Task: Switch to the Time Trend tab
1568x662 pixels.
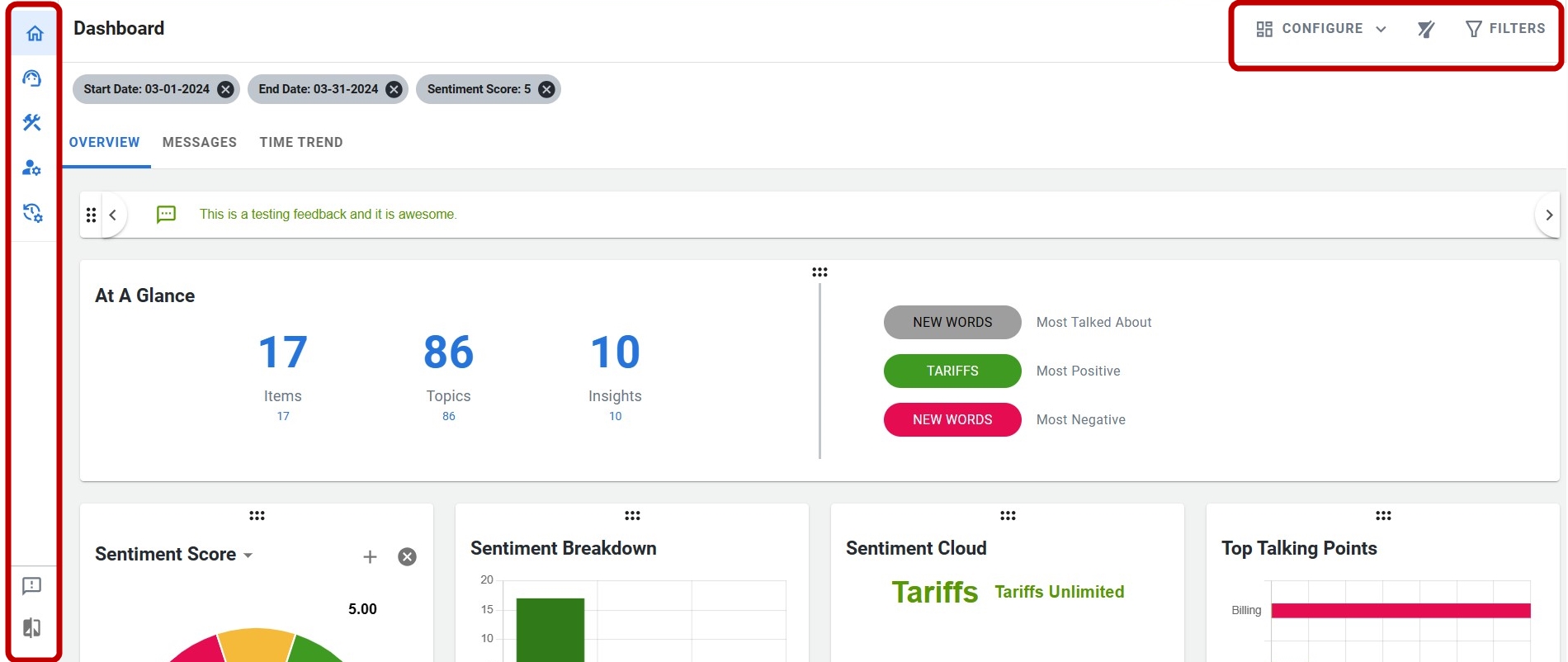Action: pos(300,142)
